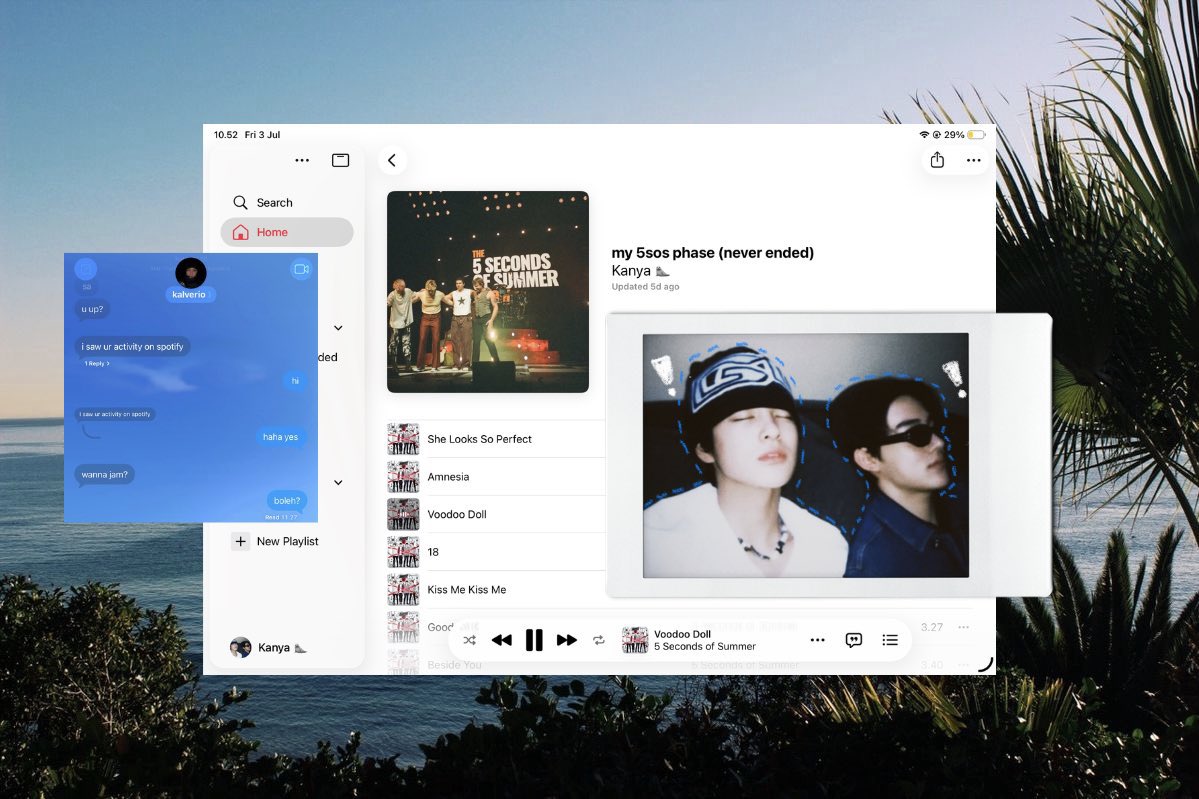
Task: Go back with the left chevron button
Action: pyautogui.click(x=392, y=161)
